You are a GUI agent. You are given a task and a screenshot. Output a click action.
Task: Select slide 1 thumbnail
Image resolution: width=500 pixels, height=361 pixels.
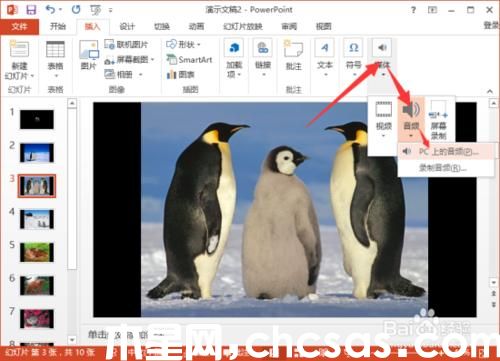pyautogui.click(x=37, y=119)
